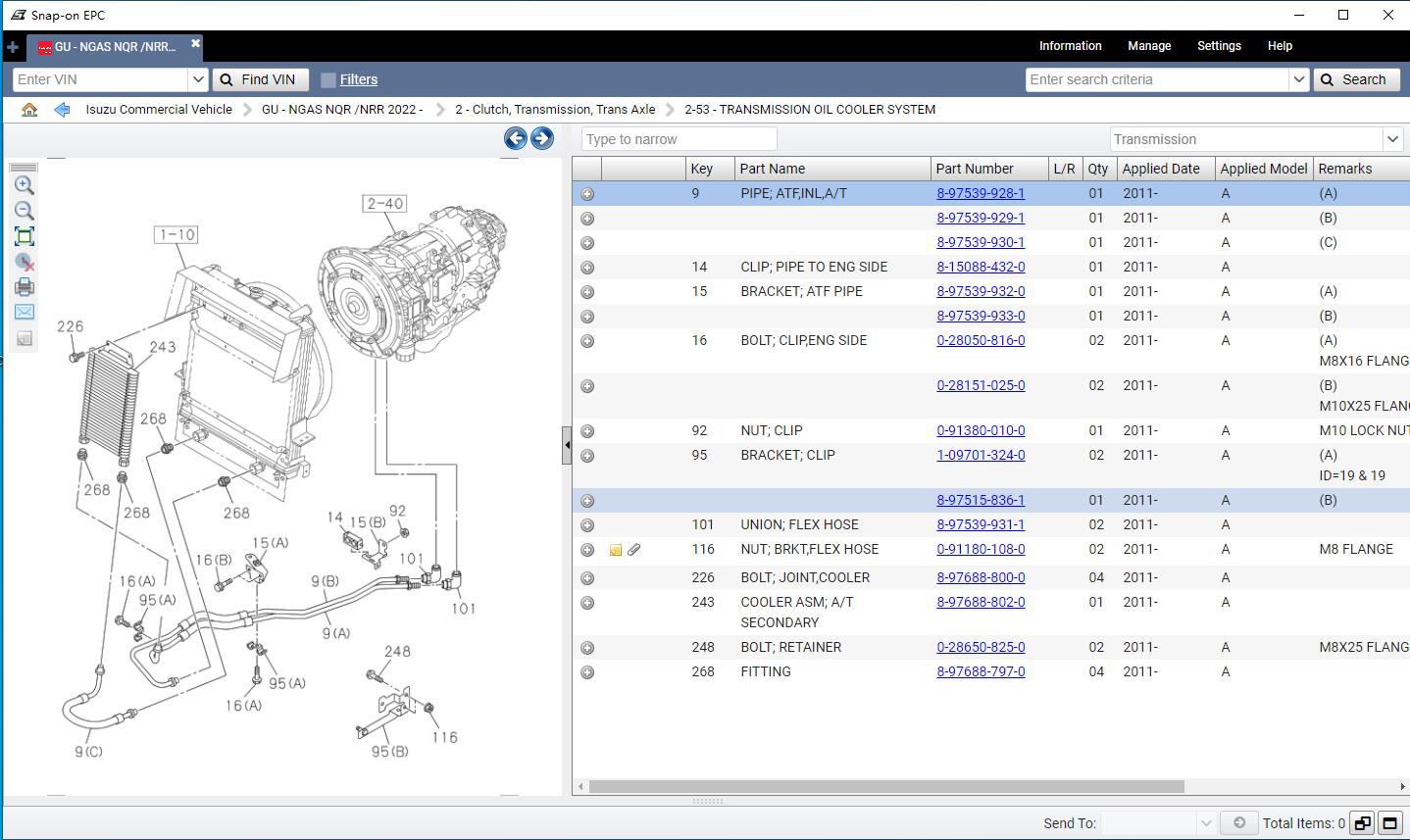The width and height of the screenshot is (1410, 840).
Task: Go to Isuzu Commercial Vehicle breadcrumb
Action: [x=159, y=110]
